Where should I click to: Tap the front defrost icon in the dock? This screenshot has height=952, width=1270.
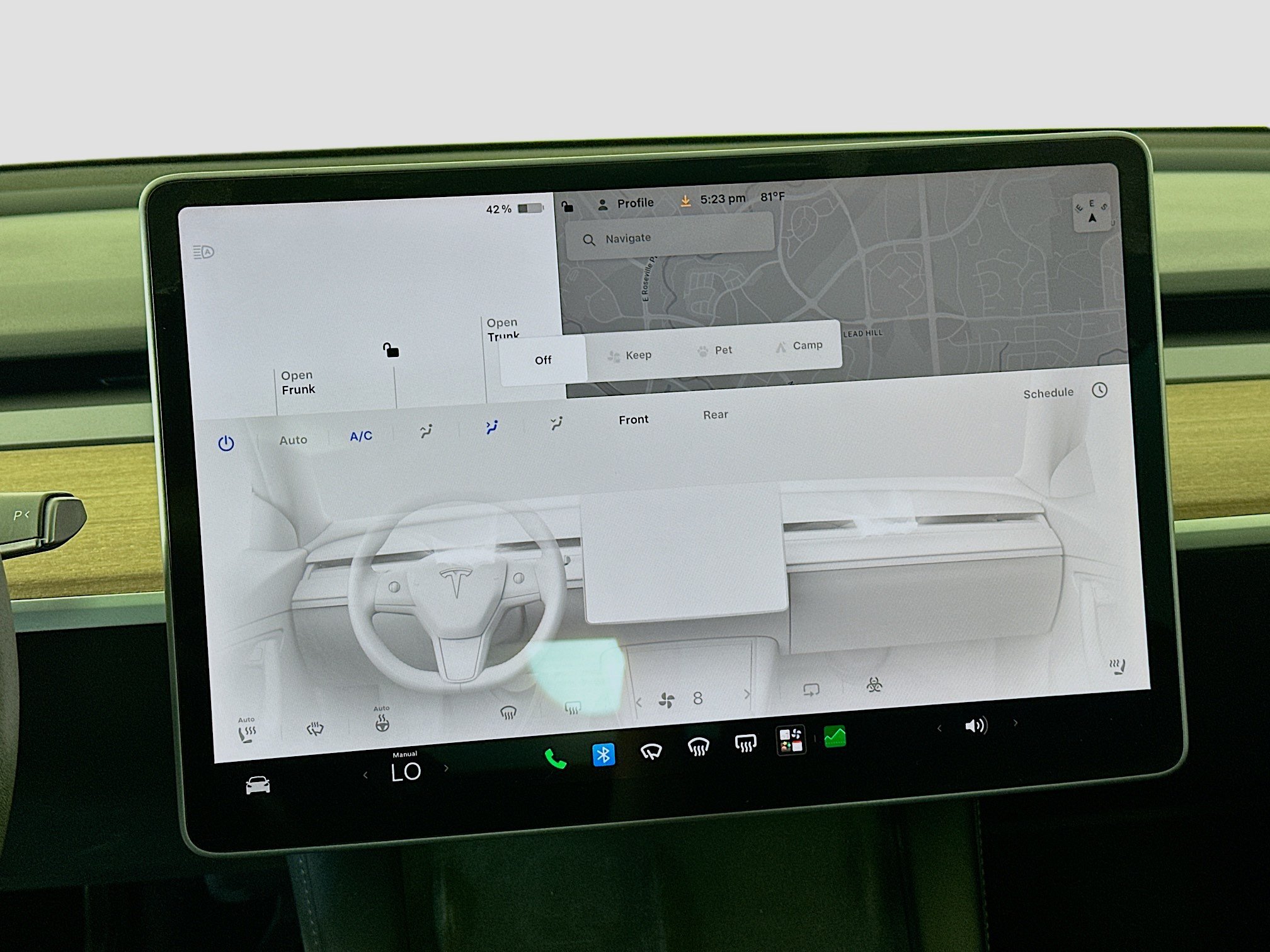pyautogui.click(x=698, y=747)
